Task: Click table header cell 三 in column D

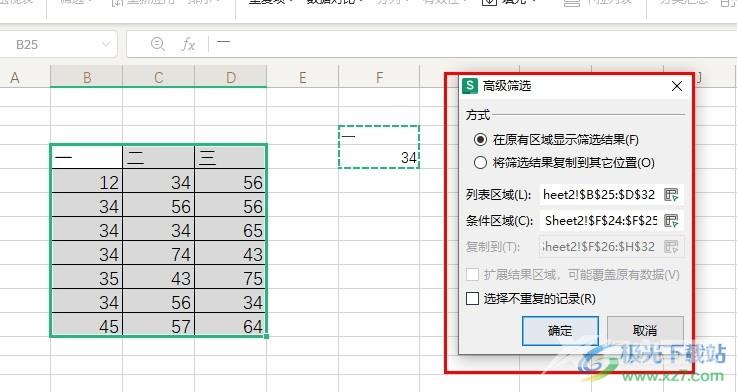Action: pyautogui.click(x=230, y=157)
